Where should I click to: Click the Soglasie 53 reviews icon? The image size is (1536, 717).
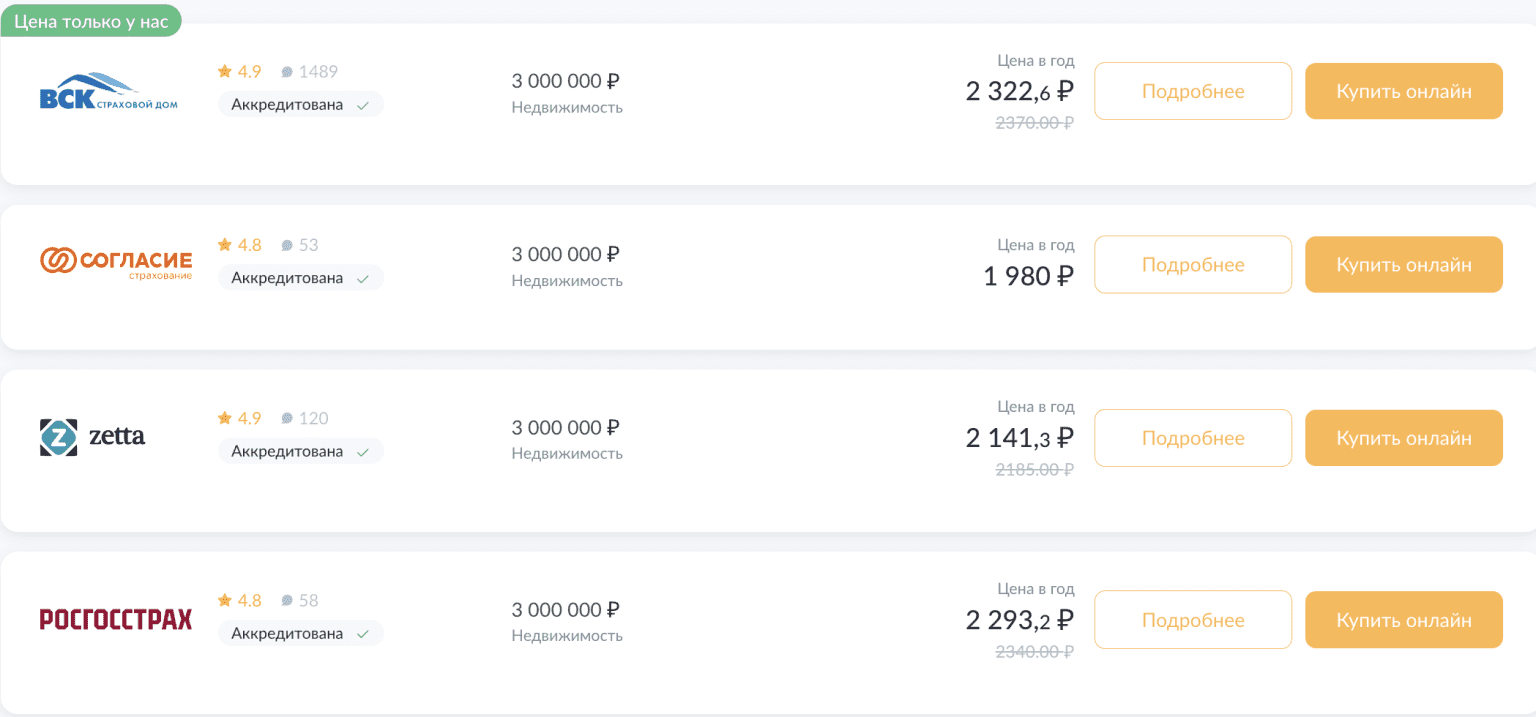click(x=287, y=245)
